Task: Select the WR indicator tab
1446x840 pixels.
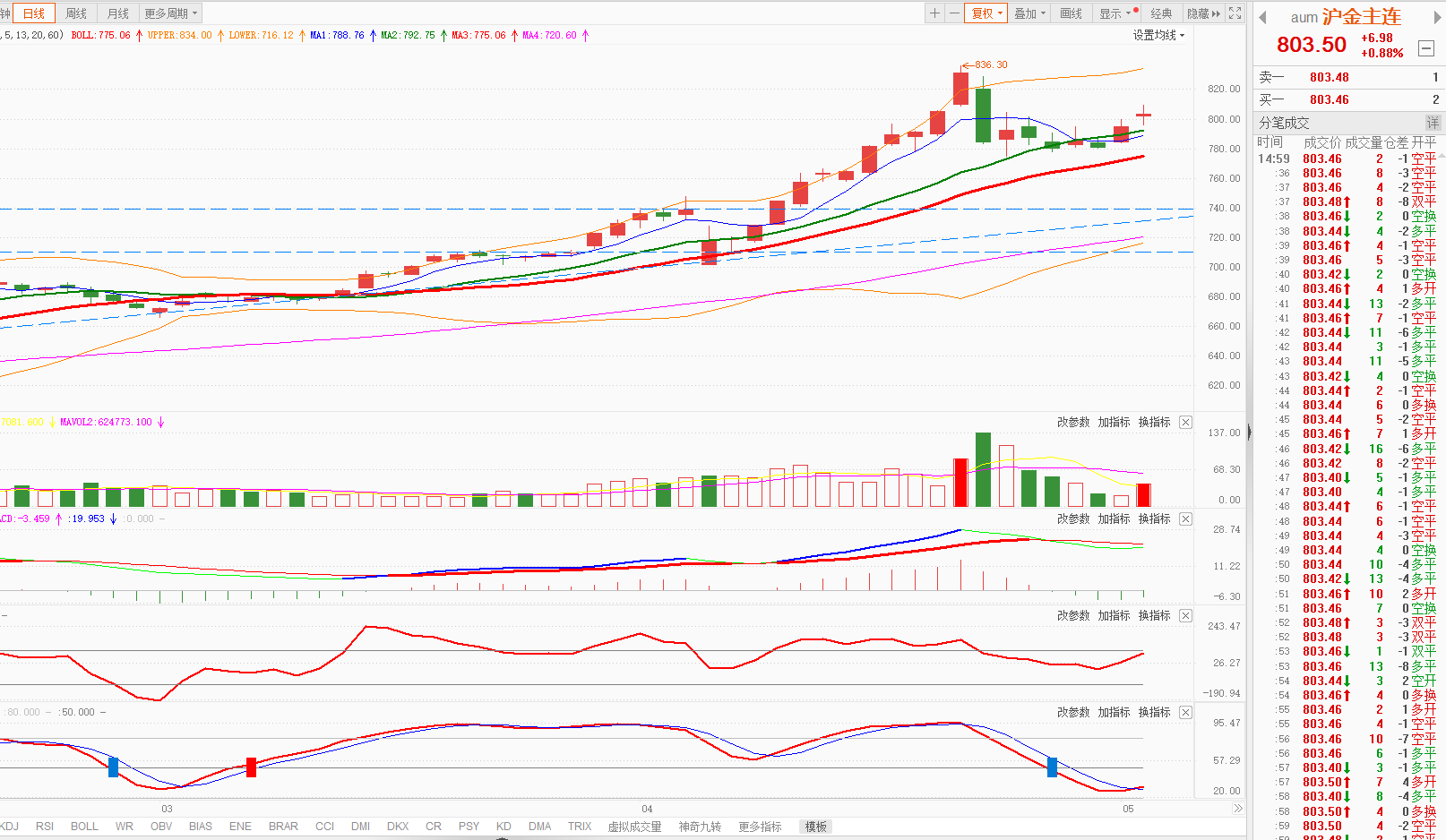Action: click(124, 827)
